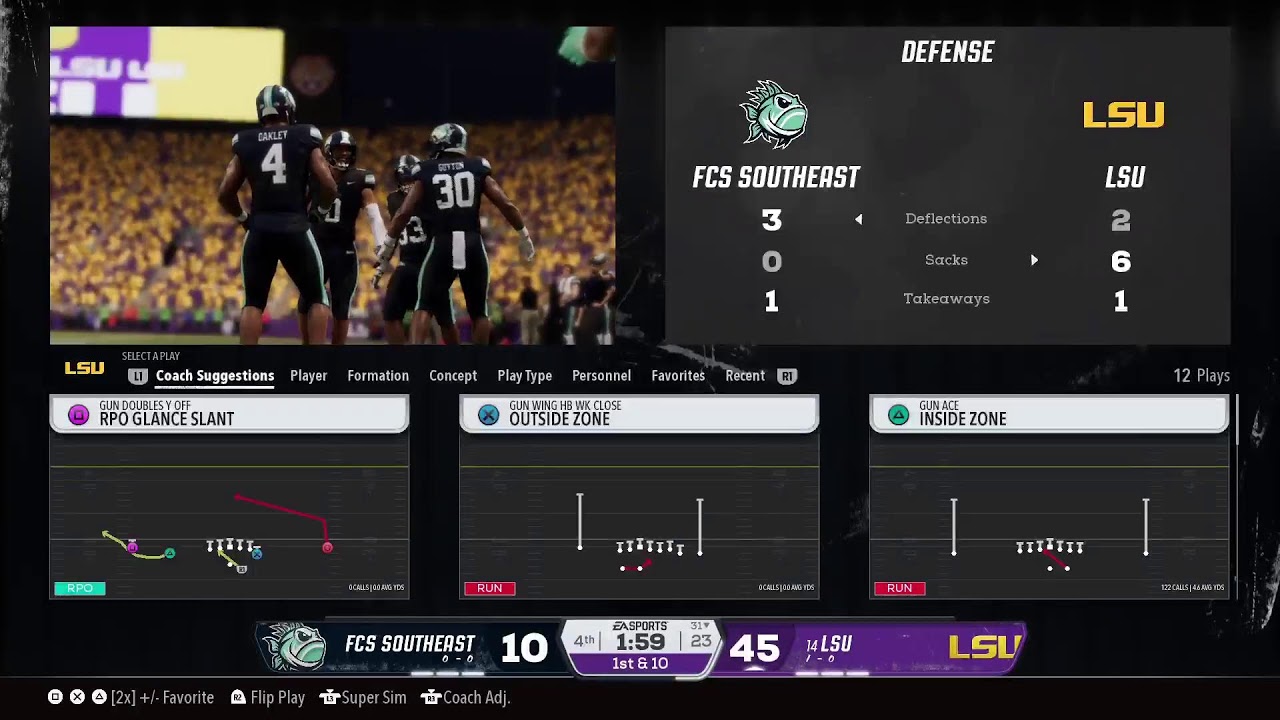Open the Play Type tab
The width and height of the screenshot is (1280, 720).
coord(525,376)
